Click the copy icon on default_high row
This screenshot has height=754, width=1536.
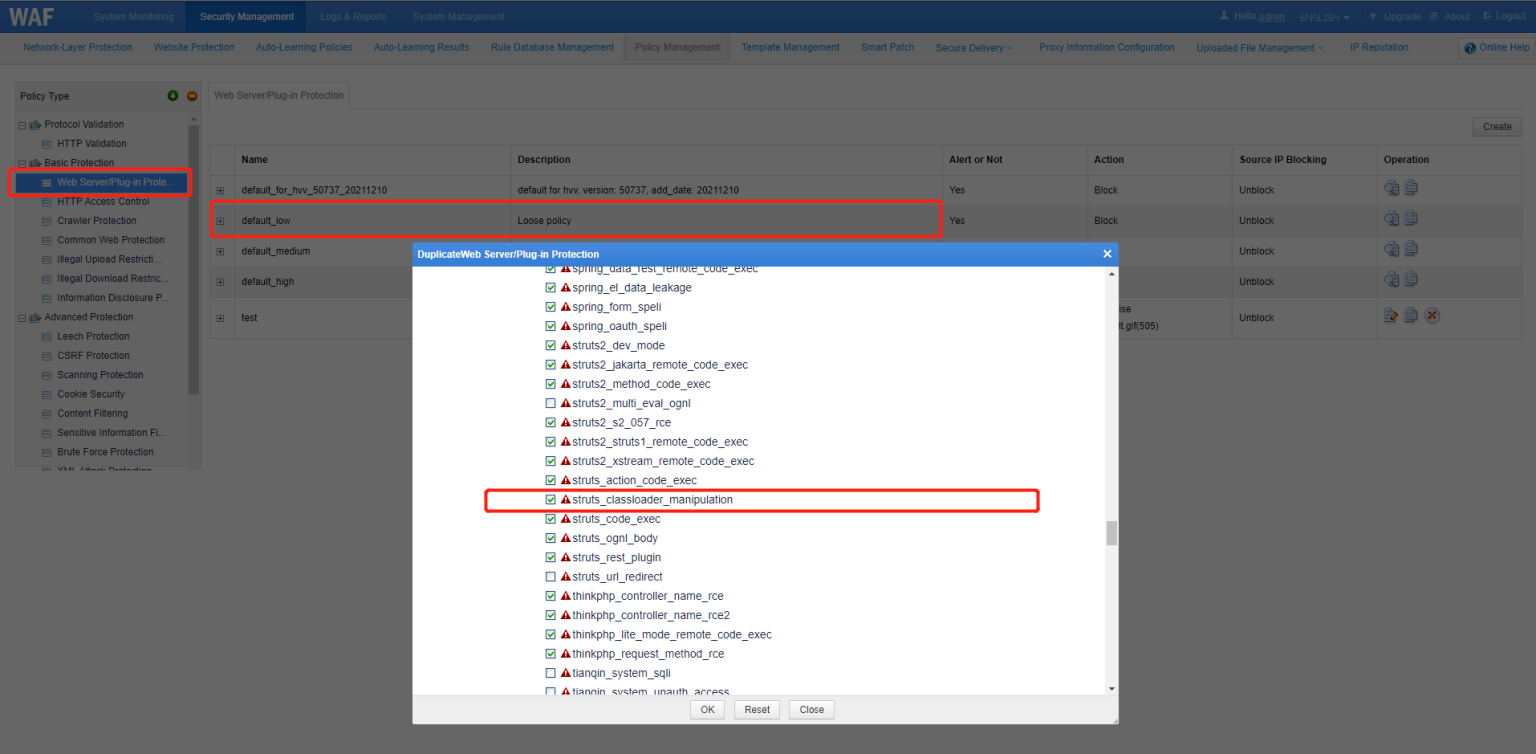click(1411, 280)
